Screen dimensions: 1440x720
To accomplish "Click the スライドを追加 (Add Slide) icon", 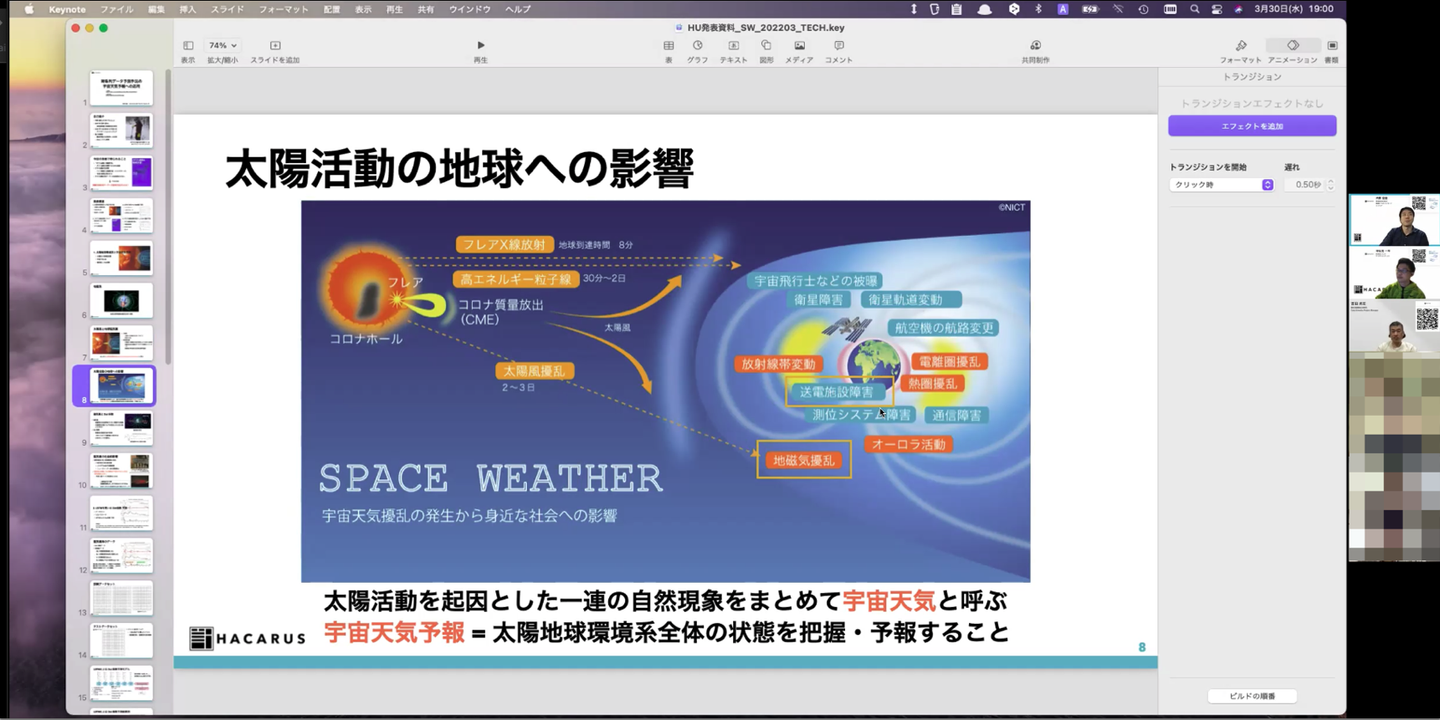I will click(x=275, y=46).
